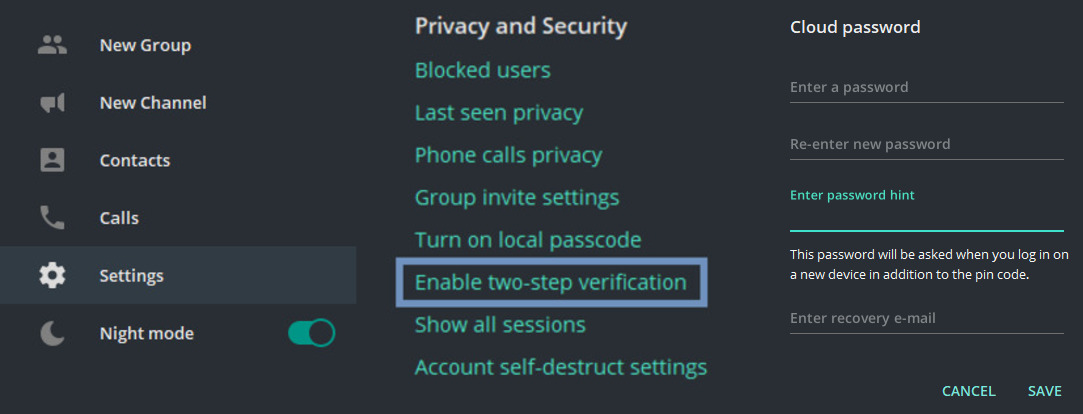Click the Contacts person icon
Screen dimensions: 1083x414
pyautogui.click(x=52, y=160)
